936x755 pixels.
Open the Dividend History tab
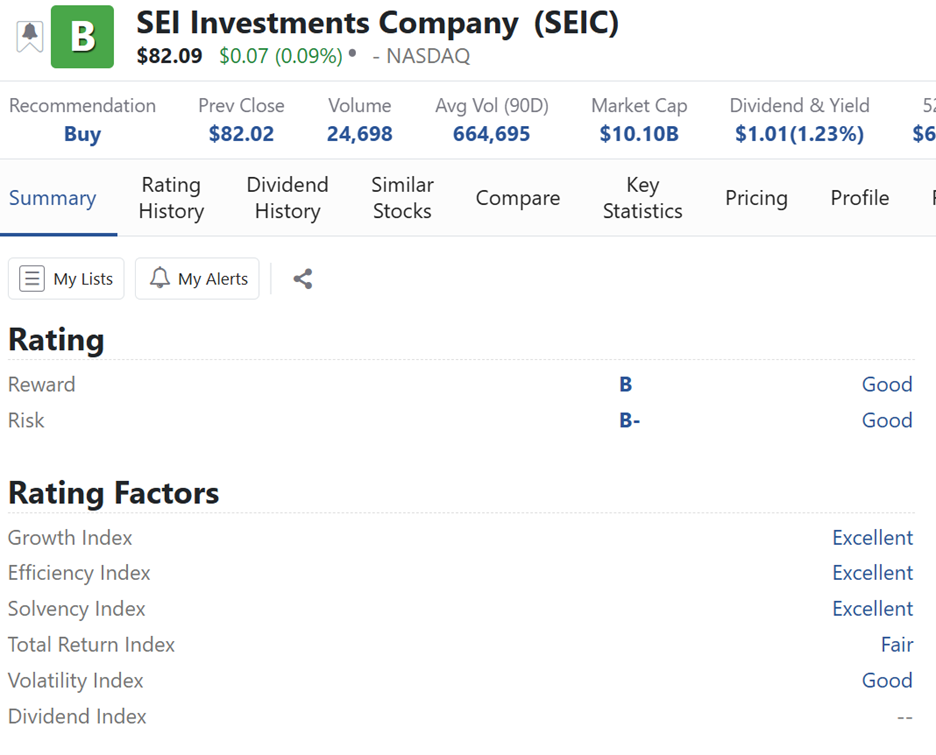click(287, 198)
